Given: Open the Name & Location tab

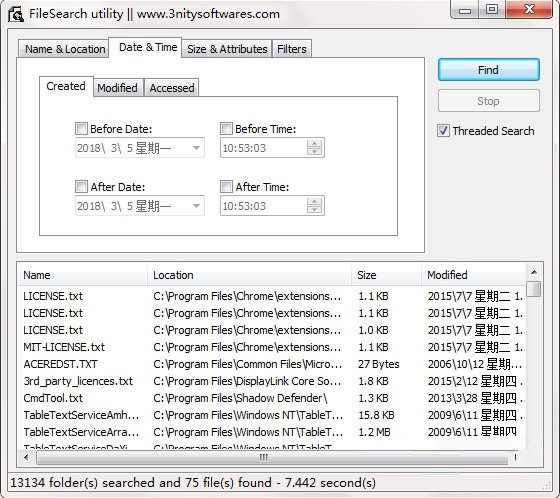Looking at the screenshot, I should [65, 49].
